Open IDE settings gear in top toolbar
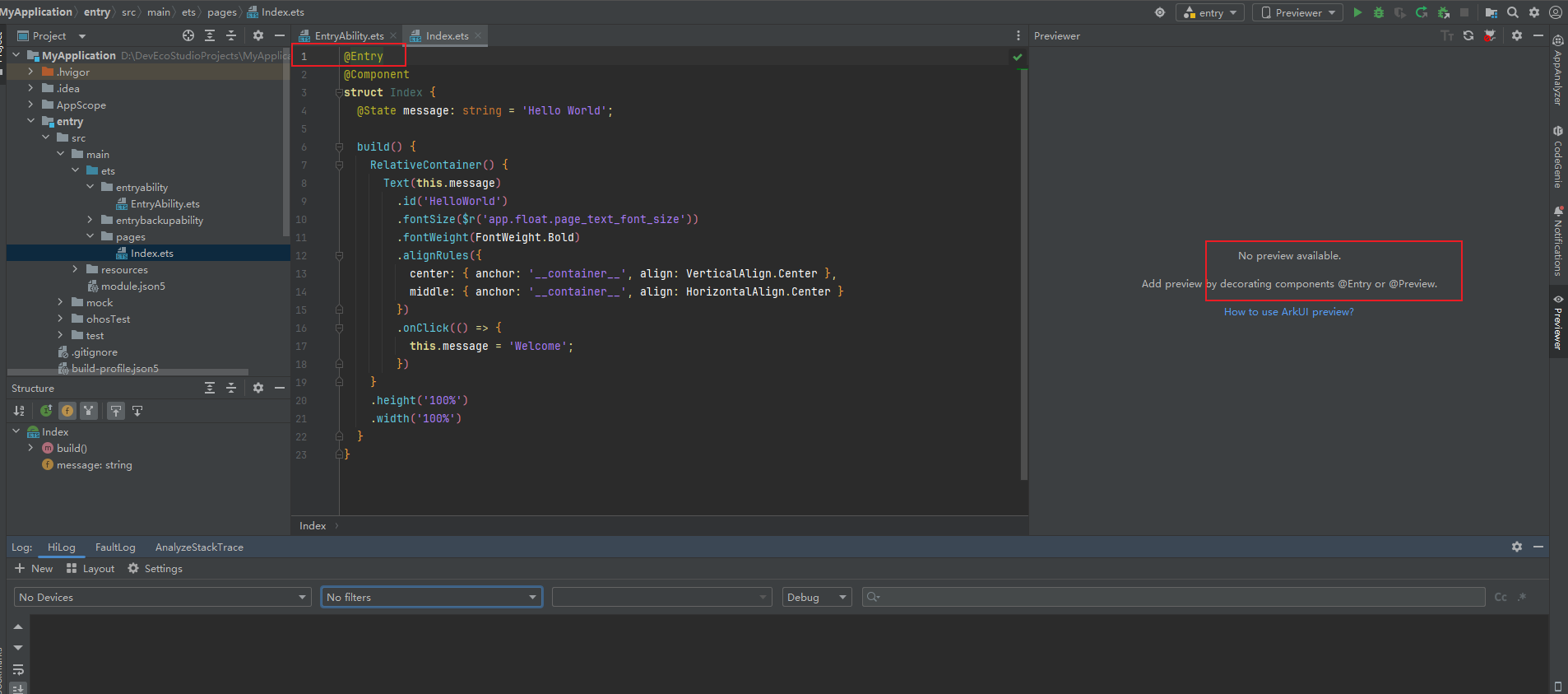 [1534, 12]
